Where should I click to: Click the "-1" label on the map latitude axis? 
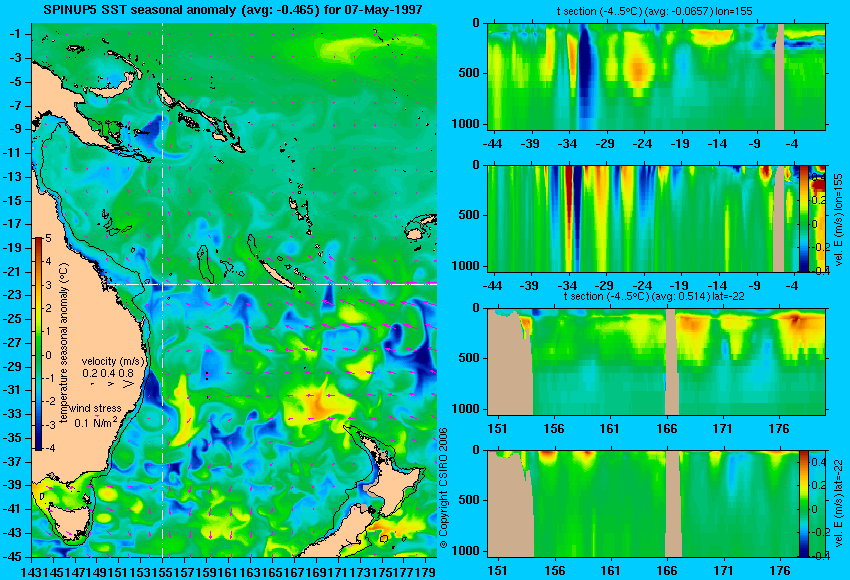(16, 34)
